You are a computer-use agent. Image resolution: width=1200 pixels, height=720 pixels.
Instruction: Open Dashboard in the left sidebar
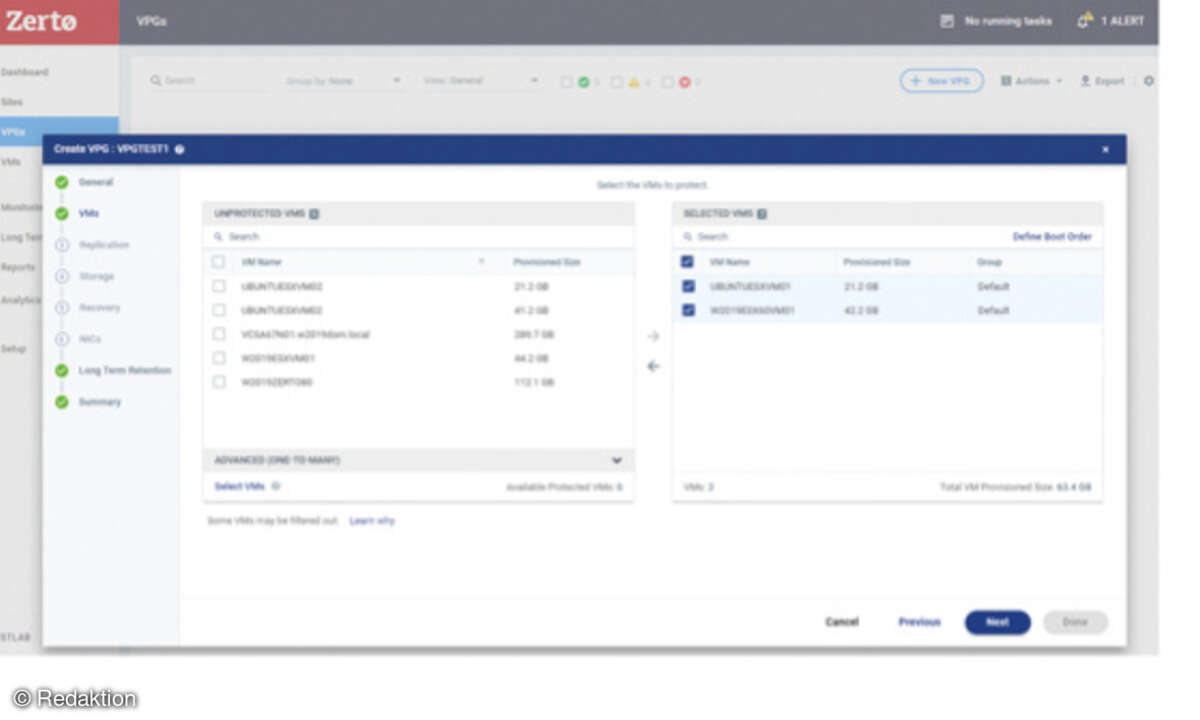pos(24,72)
